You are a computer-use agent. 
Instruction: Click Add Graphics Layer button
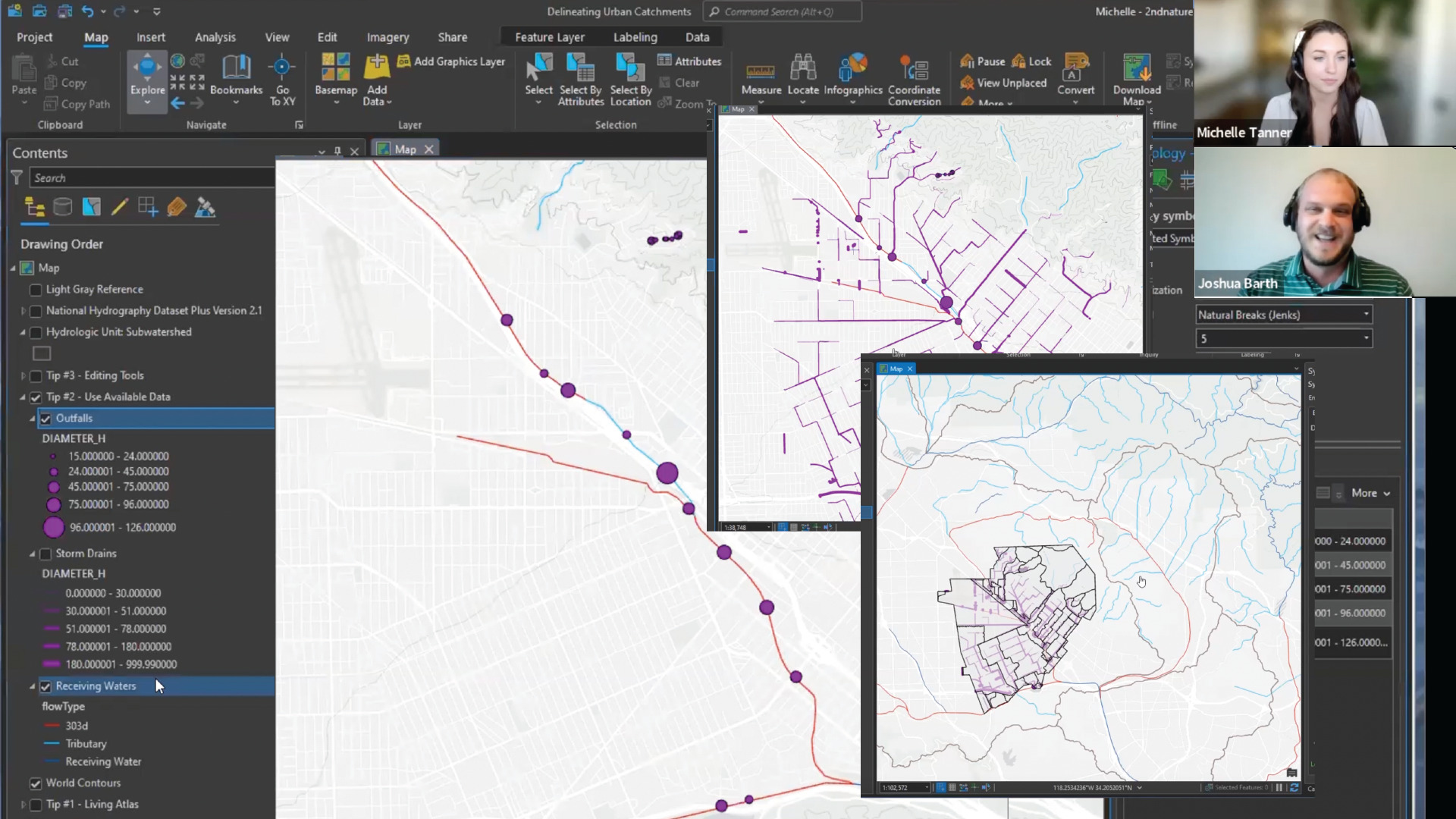pos(451,61)
